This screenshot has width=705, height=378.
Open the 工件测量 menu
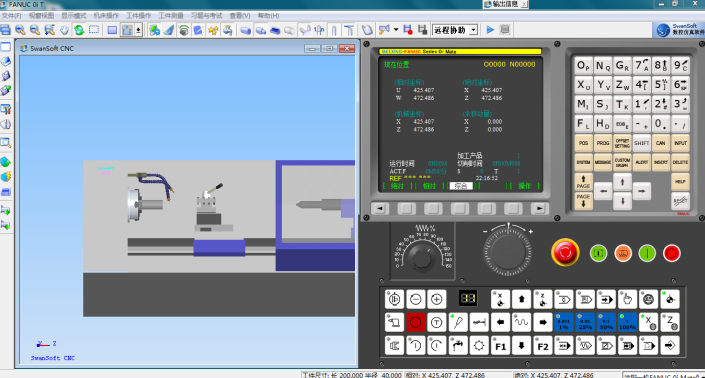pos(171,16)
